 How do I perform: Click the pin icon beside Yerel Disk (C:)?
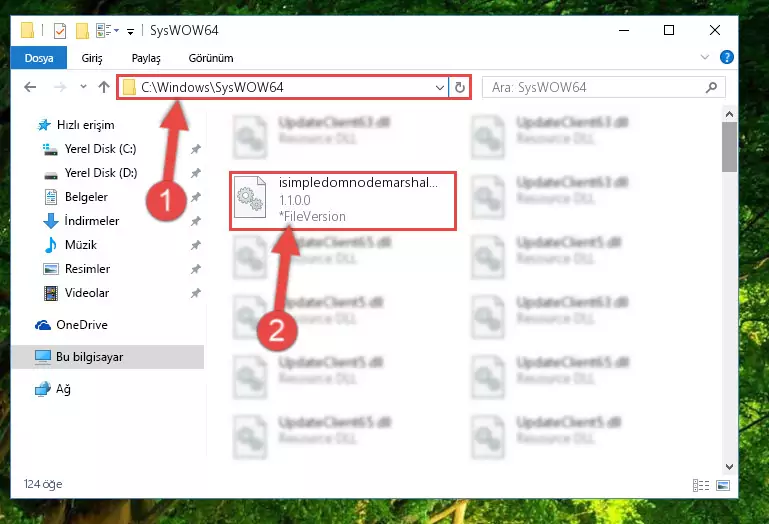[196, 149]
